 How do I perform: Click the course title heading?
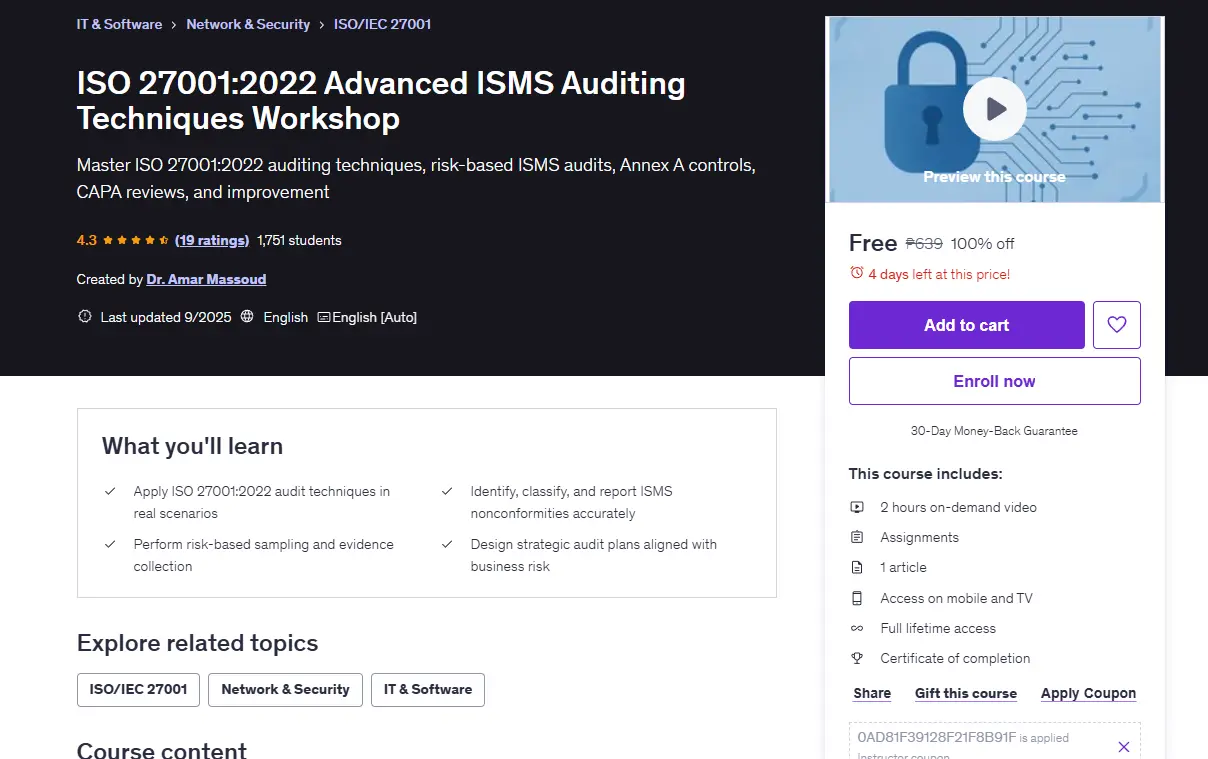pyautogui.click(x=381, y=101)
